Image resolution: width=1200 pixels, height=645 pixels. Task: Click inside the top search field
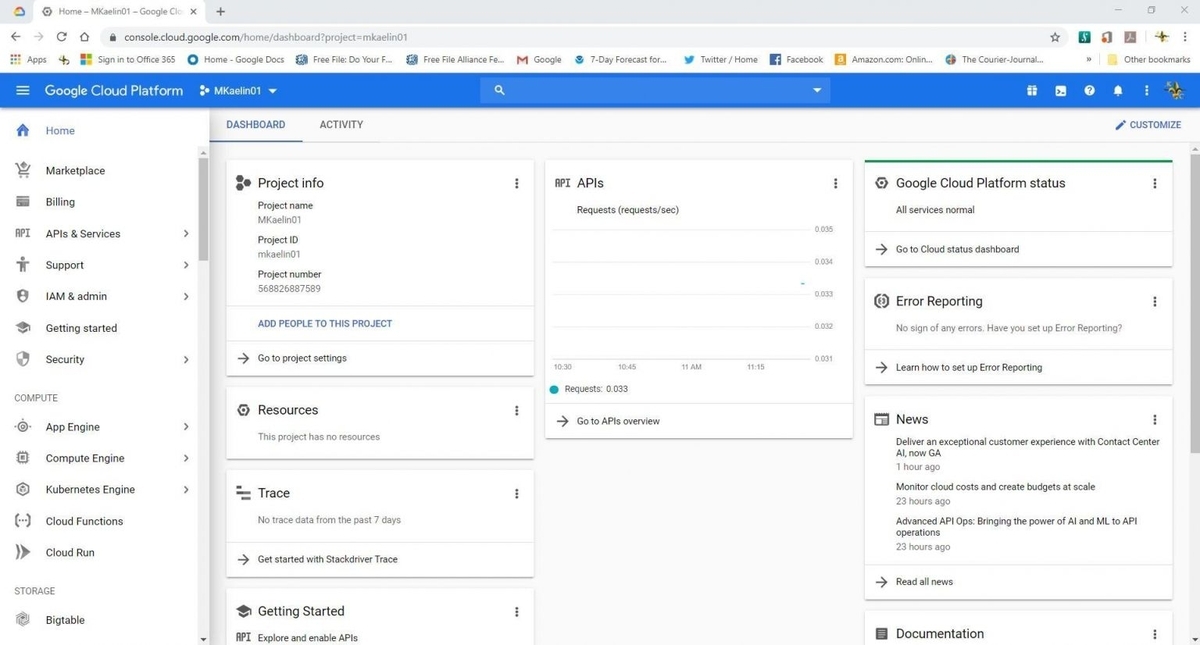(x=650, y=90)
